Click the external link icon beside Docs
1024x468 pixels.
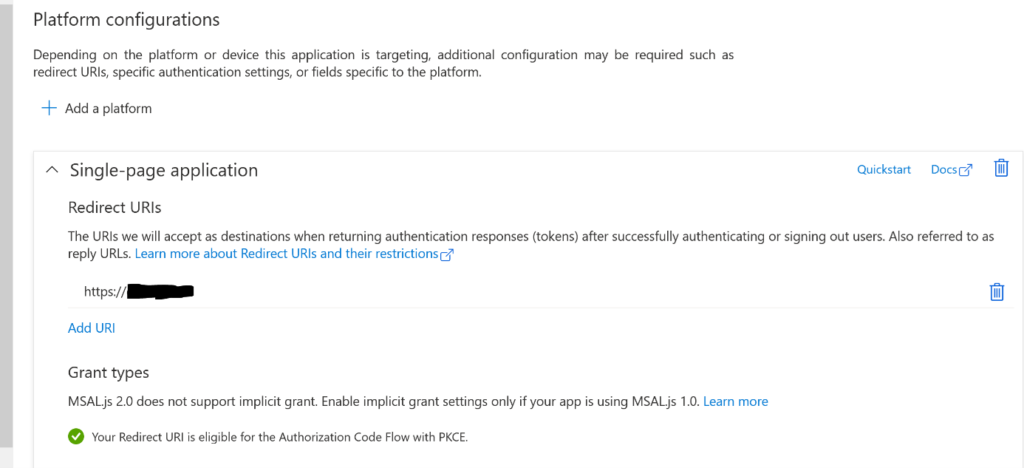965,170
